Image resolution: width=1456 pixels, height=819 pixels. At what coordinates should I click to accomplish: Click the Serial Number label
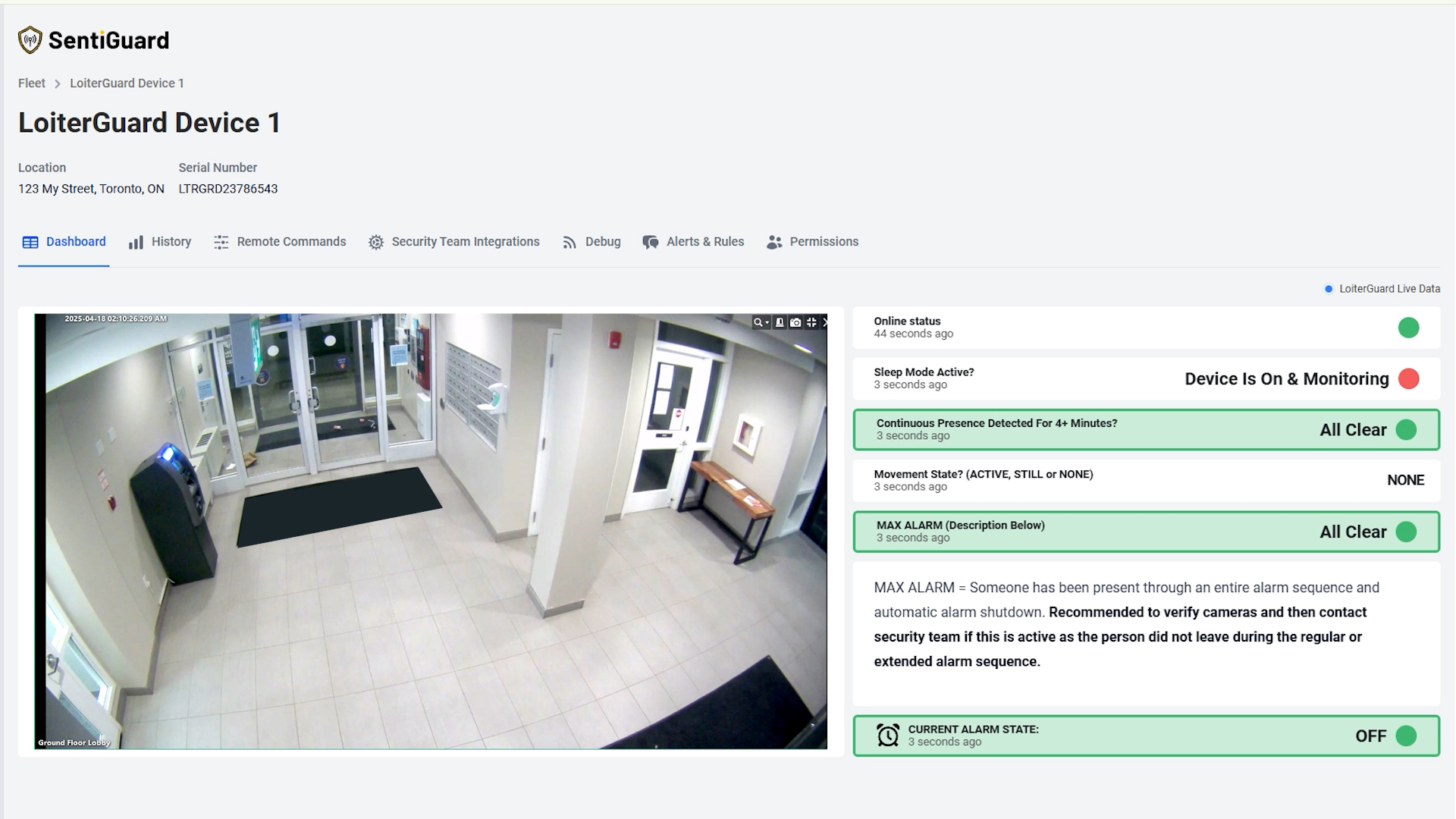[218, 168]
